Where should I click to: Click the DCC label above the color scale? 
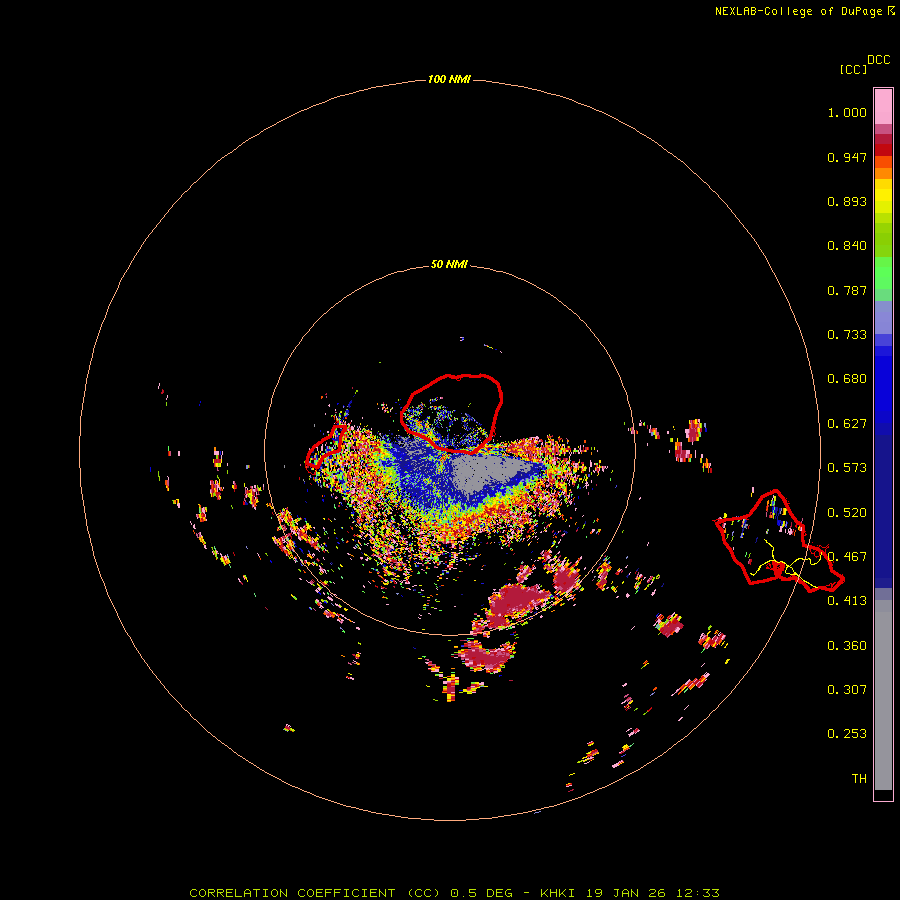click(878, 60)
